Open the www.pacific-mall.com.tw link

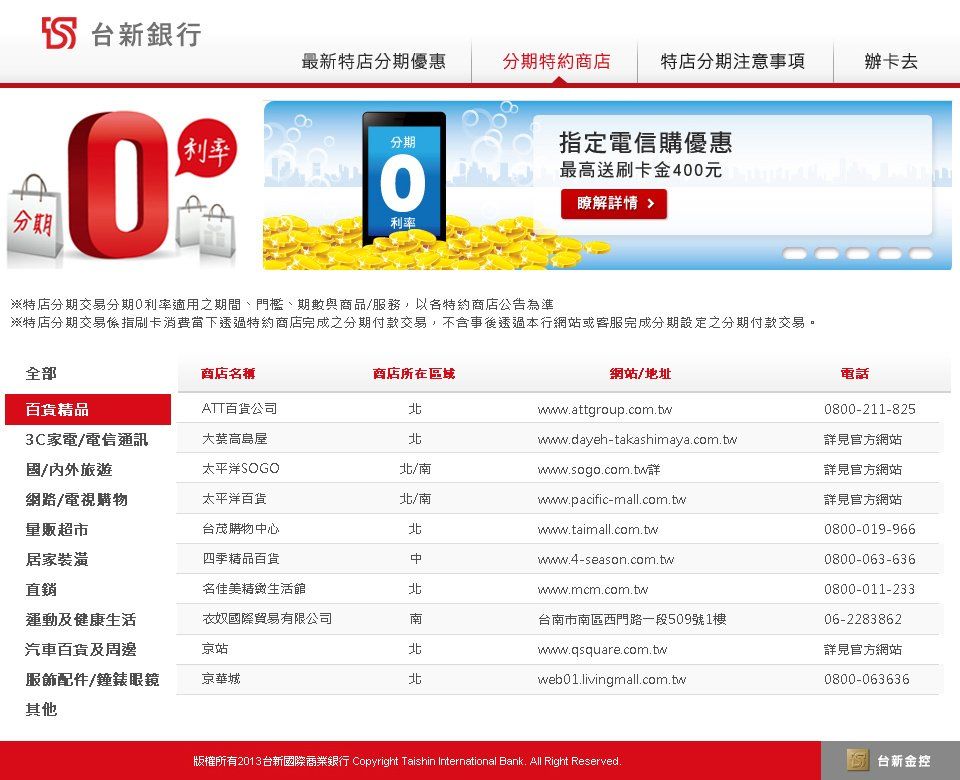pos(612,500)
